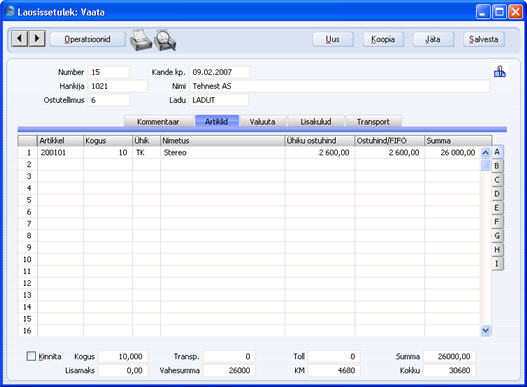Select the Artiklid tab
The height and width of the screenshot is (387, 527).
(x=217, y=121)
